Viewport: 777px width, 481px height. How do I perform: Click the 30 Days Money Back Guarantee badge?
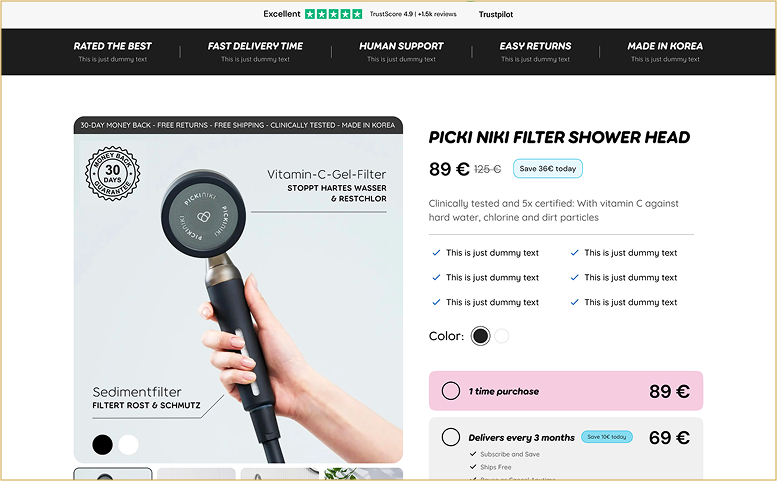click(112, 173)
